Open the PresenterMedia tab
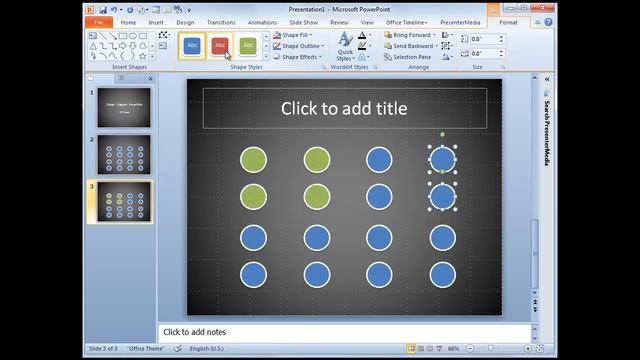 [x=460, y=22]
